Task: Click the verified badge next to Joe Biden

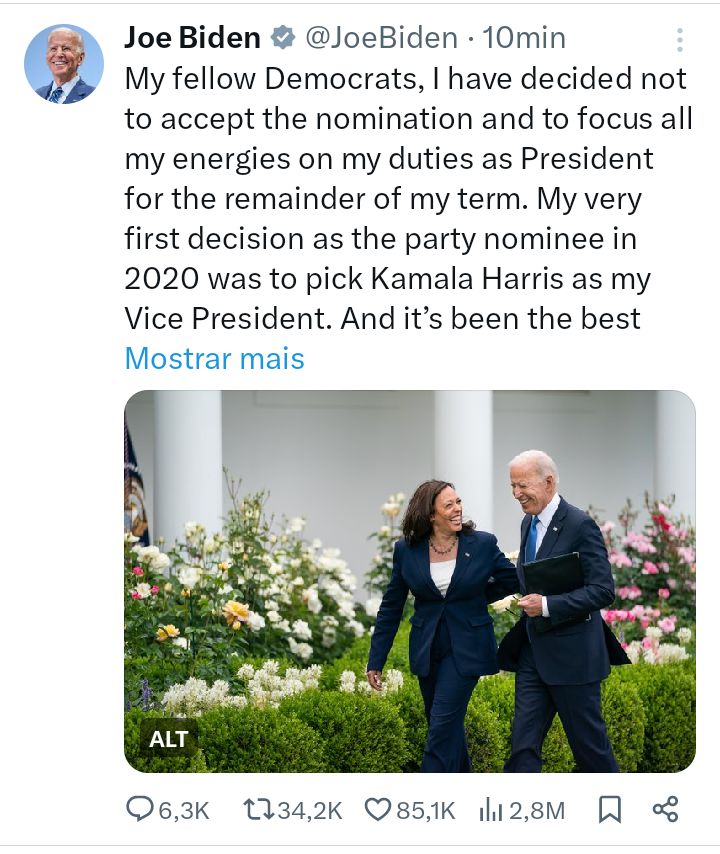Action: 283,39
